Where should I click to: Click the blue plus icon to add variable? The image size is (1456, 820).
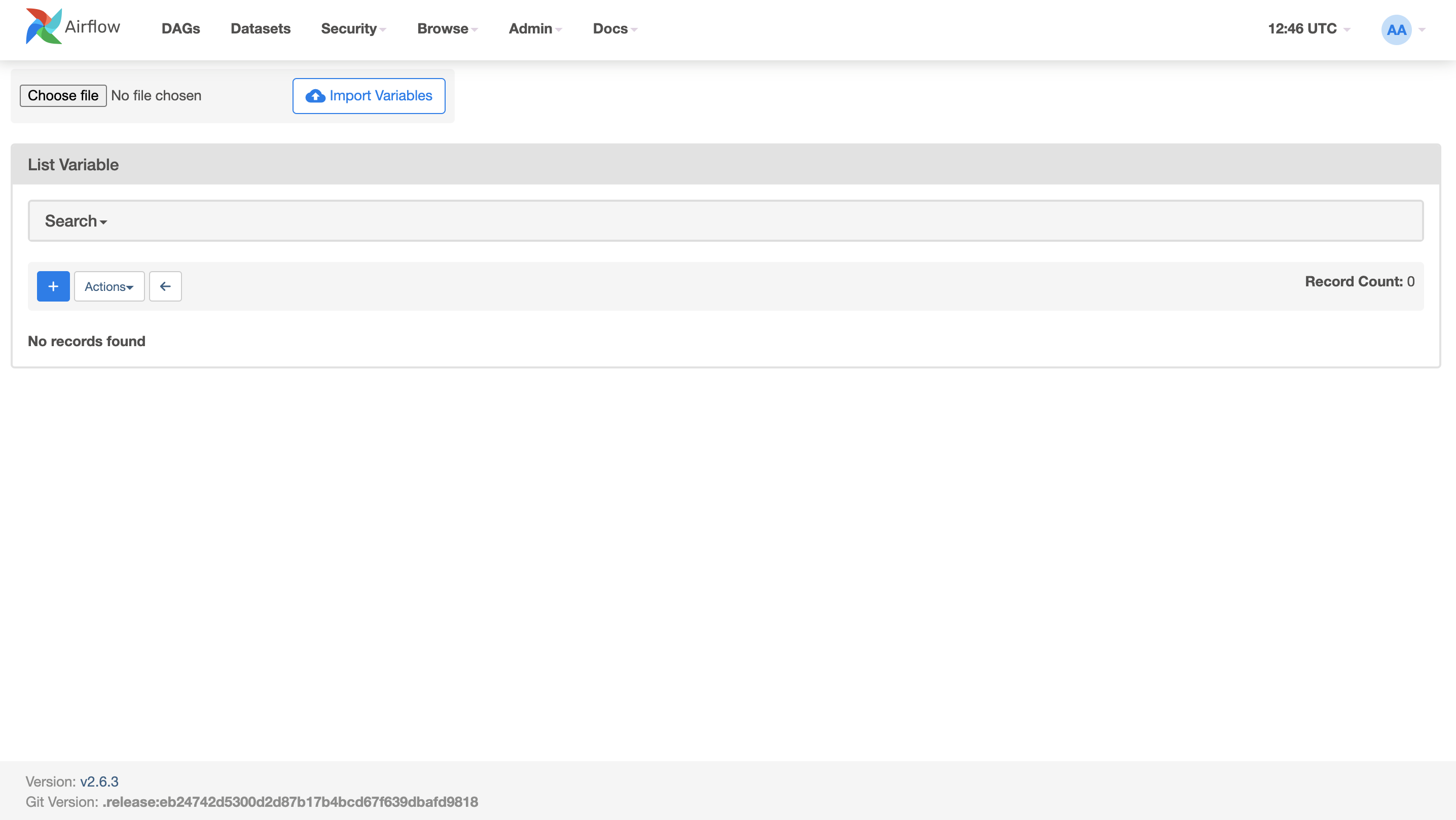pos(53,286)
